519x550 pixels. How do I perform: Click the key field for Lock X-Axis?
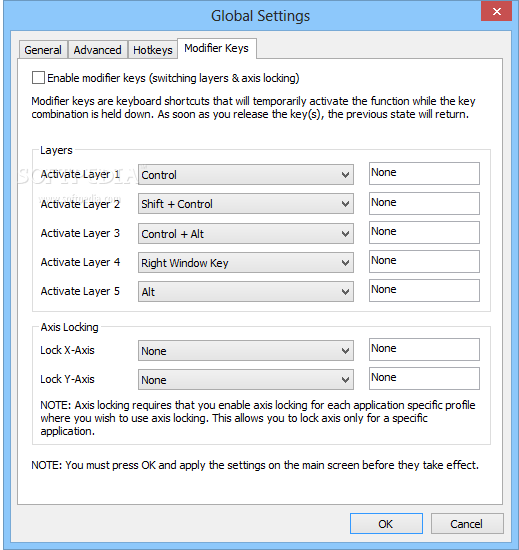(424, 349)
